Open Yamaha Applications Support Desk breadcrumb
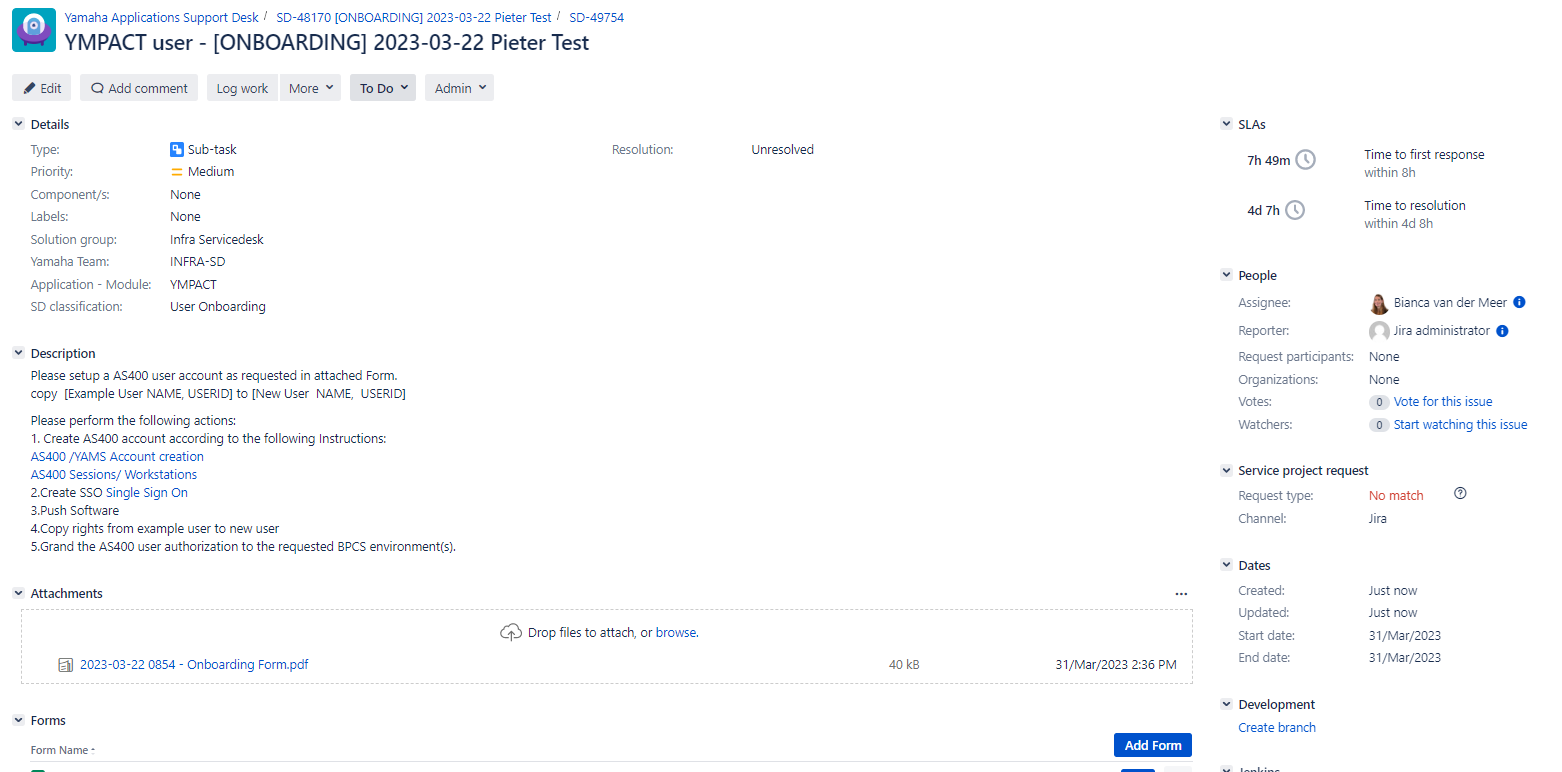The height and width of the screenshot is (772, 1562). tap(161, 18)
